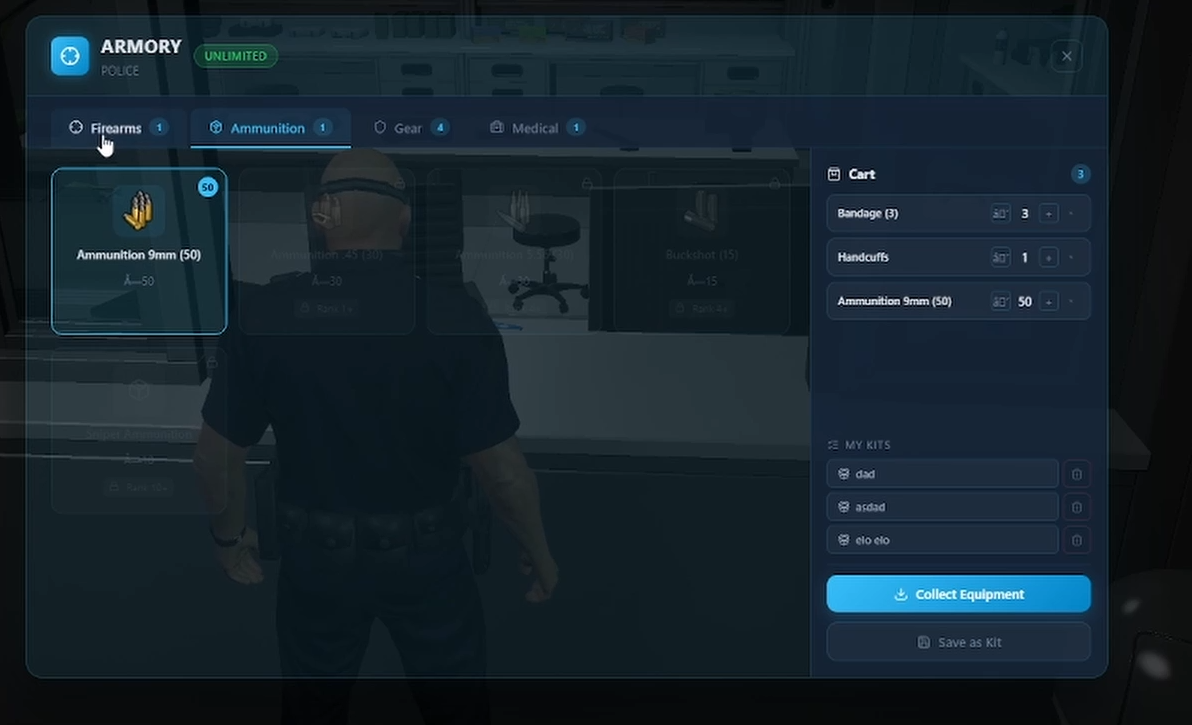Select the locked Ammunition .45 (30) card

pos(327,251)
